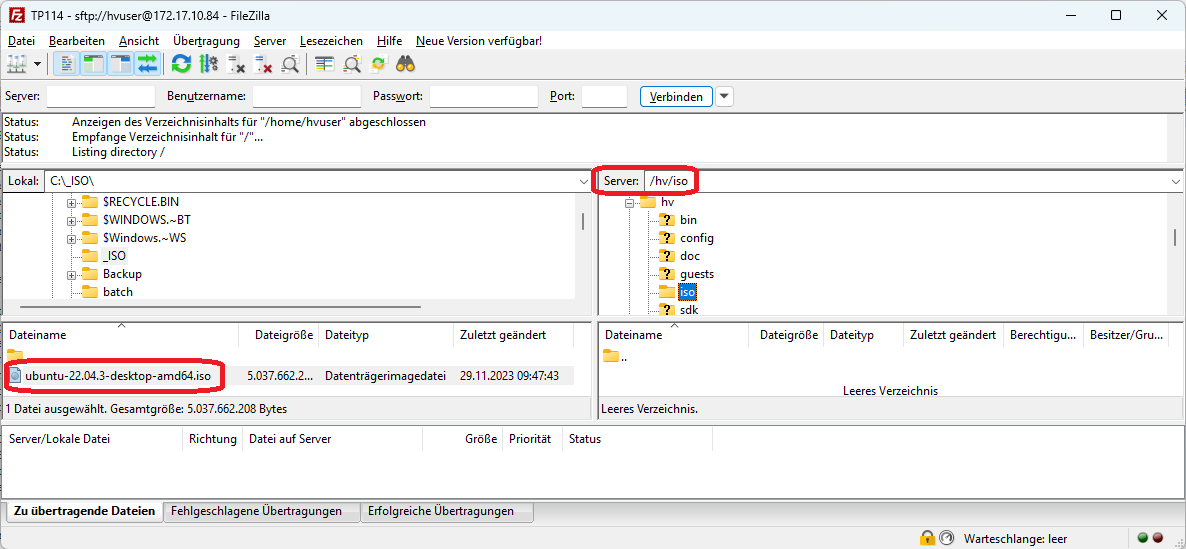Open the Übertragung menu
This screenshot has height=549, width=1186.
pos(206,41)
